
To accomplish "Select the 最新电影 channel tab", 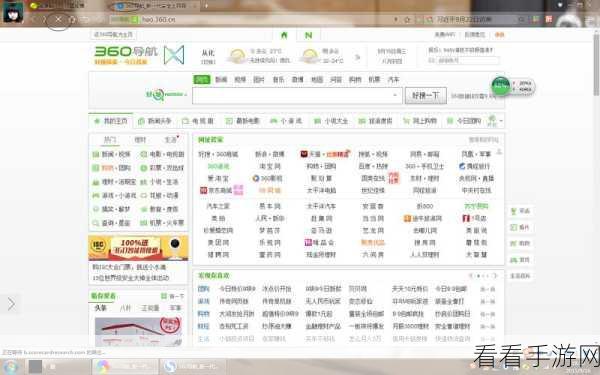I will click(x=243, y=121).
